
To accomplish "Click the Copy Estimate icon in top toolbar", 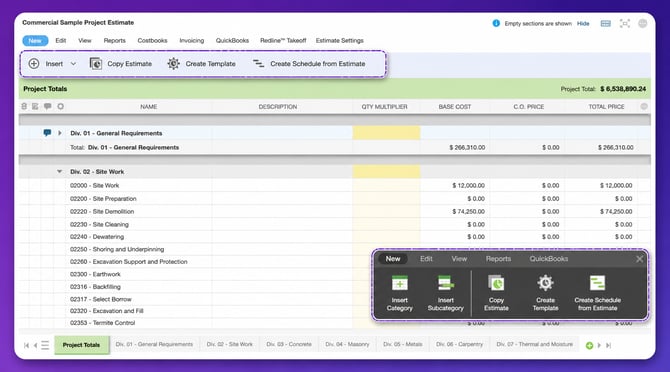I will tap(96, 64).
